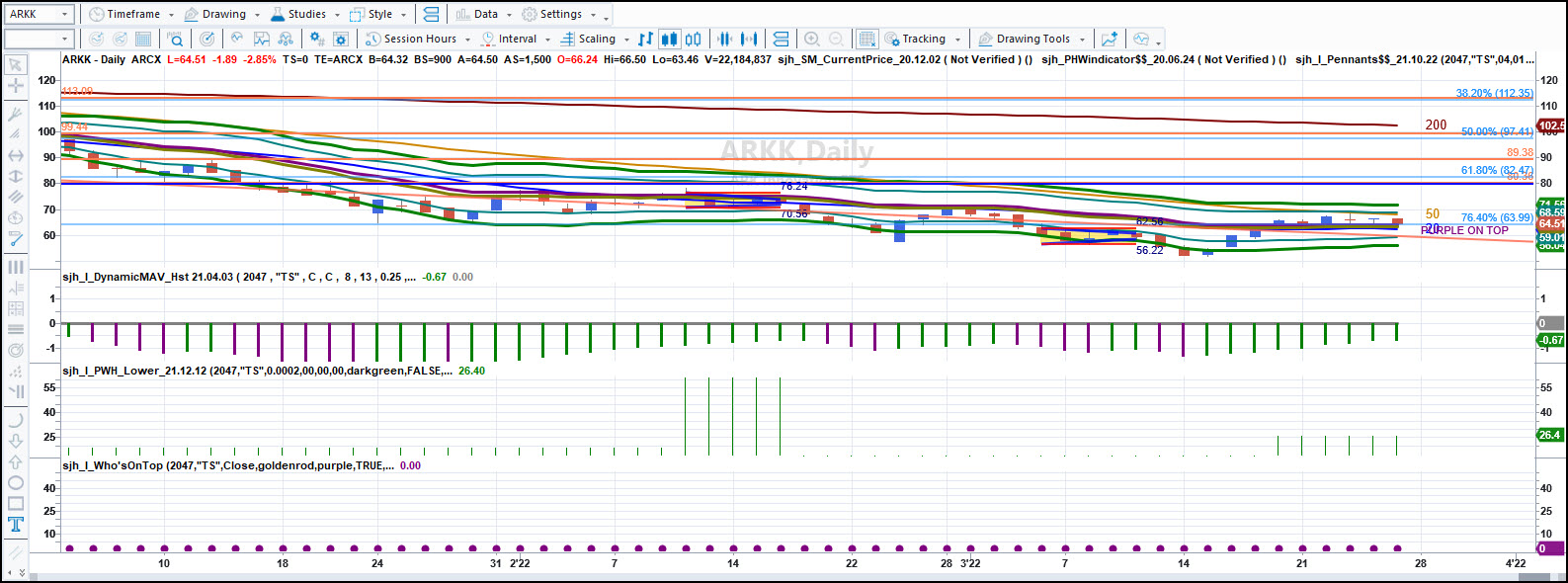1568x583 pixels.
Task: Click the Tracking button
Action: click(x=915, y=40)
